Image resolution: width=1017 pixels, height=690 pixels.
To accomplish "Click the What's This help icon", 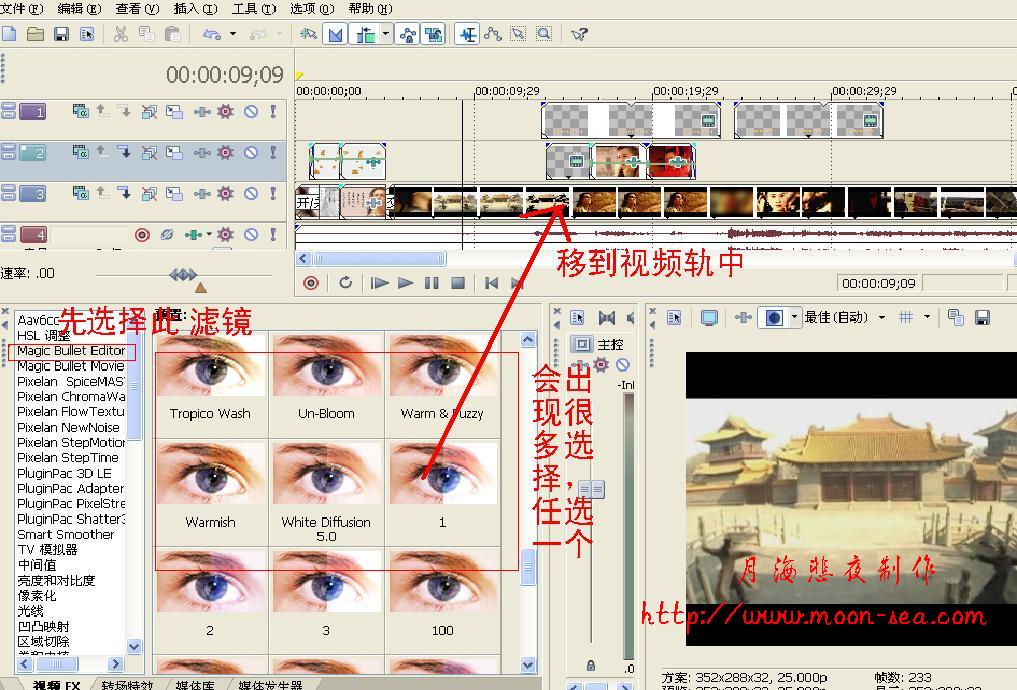I will coord(579,34).
